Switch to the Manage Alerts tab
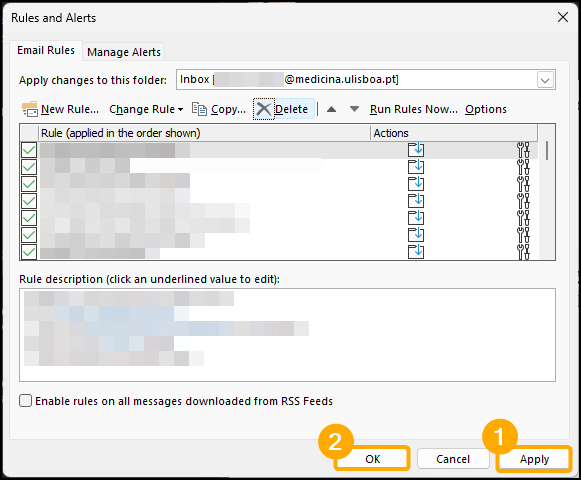581x480 pixels. click(124, 52)
